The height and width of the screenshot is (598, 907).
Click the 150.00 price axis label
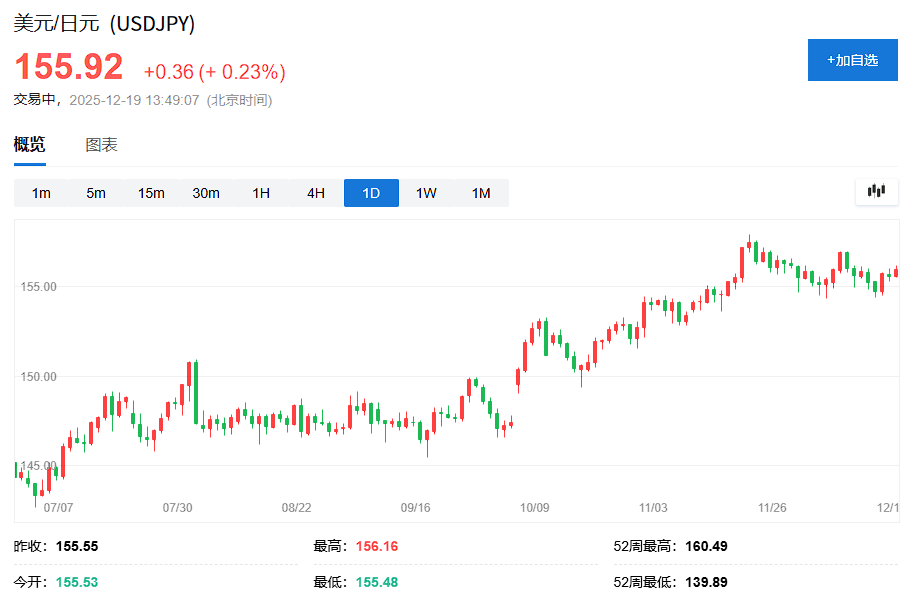(38, 377)
